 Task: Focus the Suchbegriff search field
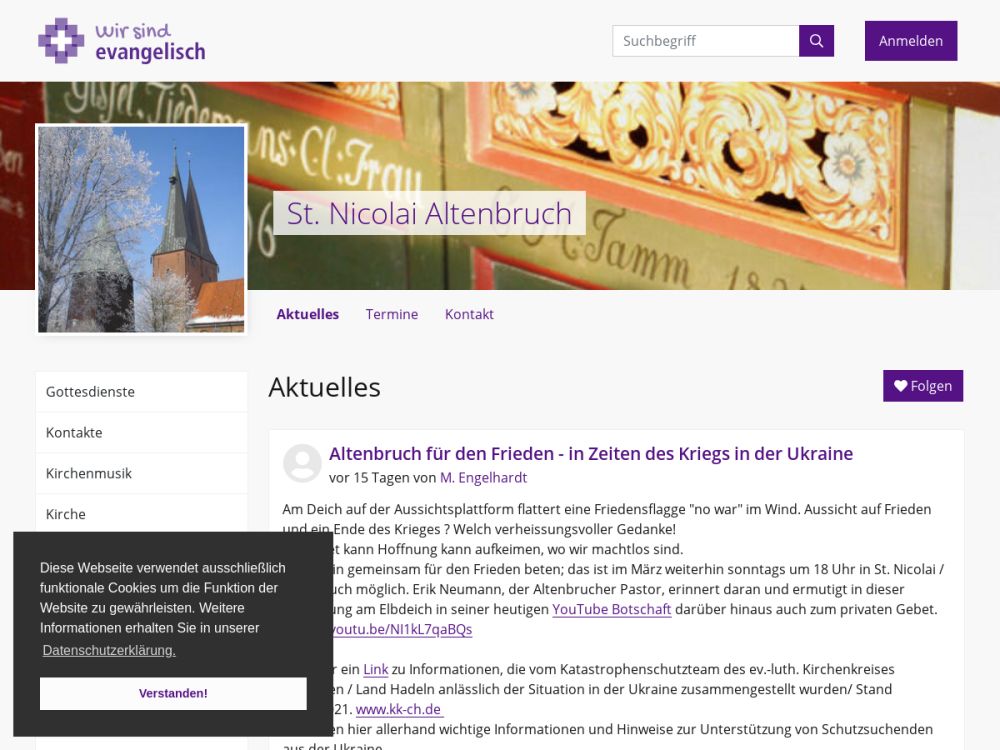pyautogui.click(x=705, y=41)
